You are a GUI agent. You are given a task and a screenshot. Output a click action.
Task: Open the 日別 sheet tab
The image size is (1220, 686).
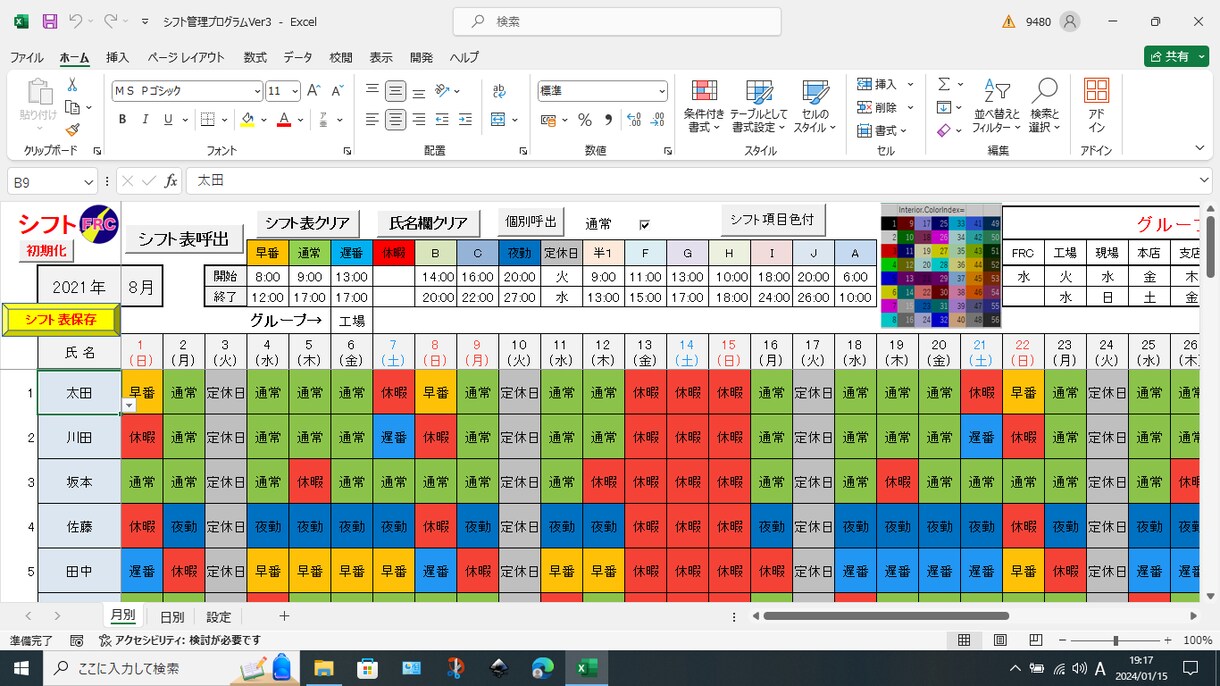click(x=172, y=617)
